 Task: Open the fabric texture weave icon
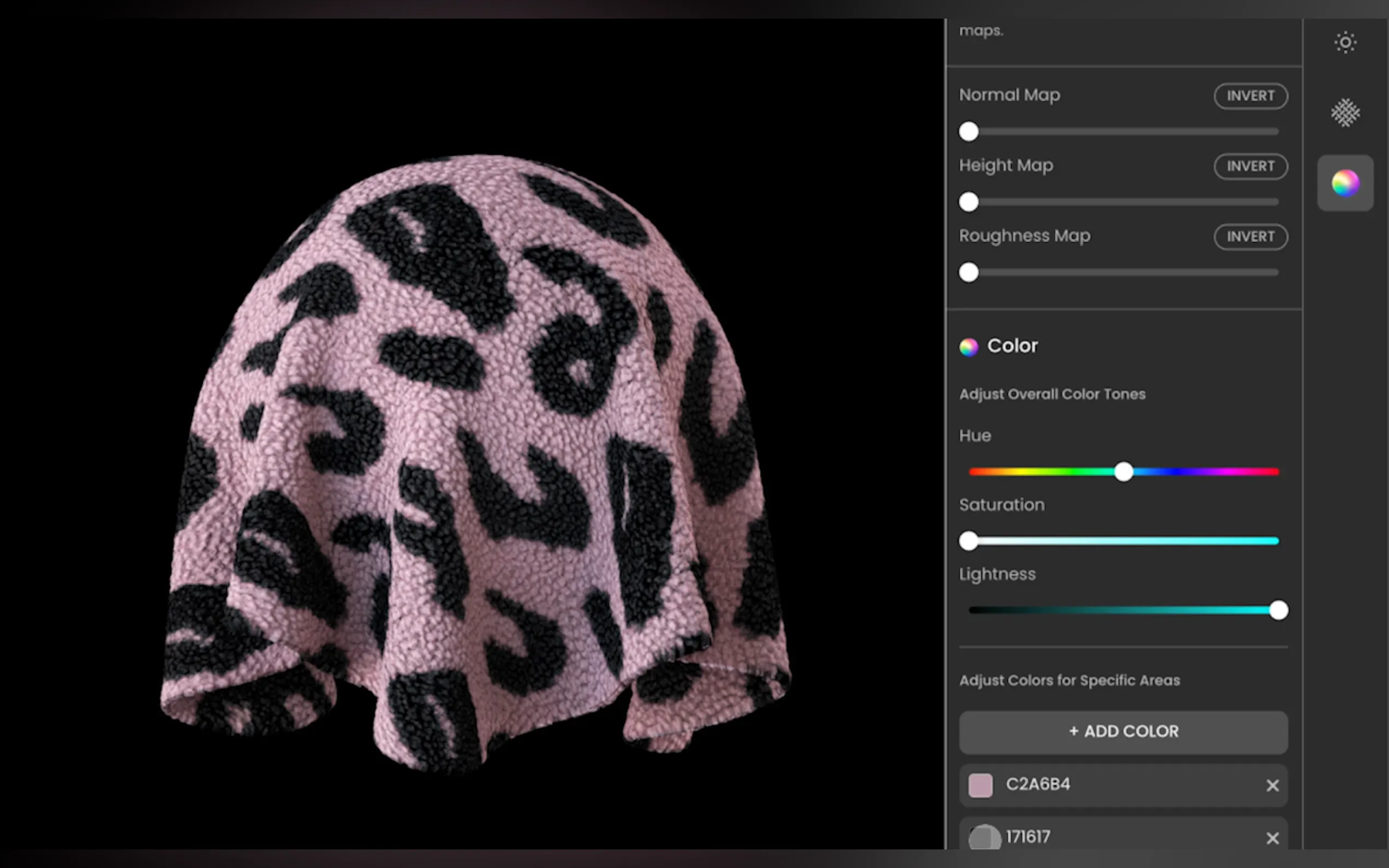[1345, 113]
